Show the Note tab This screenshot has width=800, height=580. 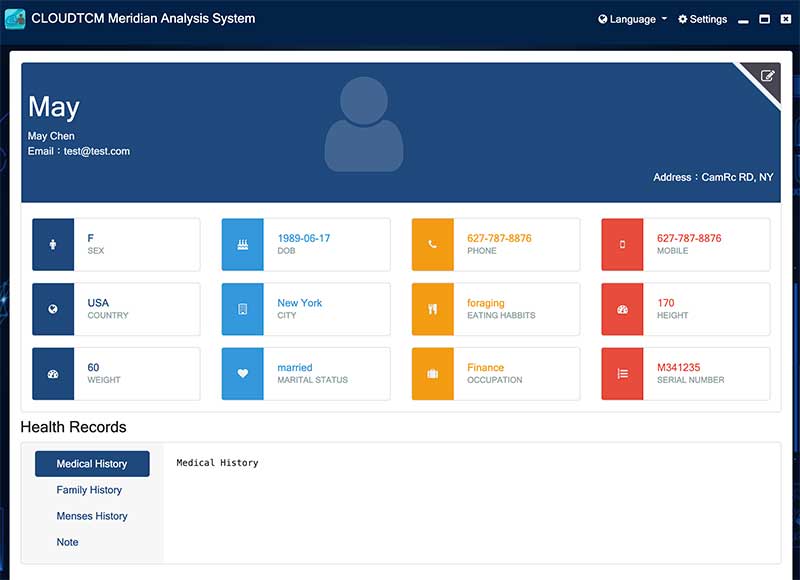67,542
